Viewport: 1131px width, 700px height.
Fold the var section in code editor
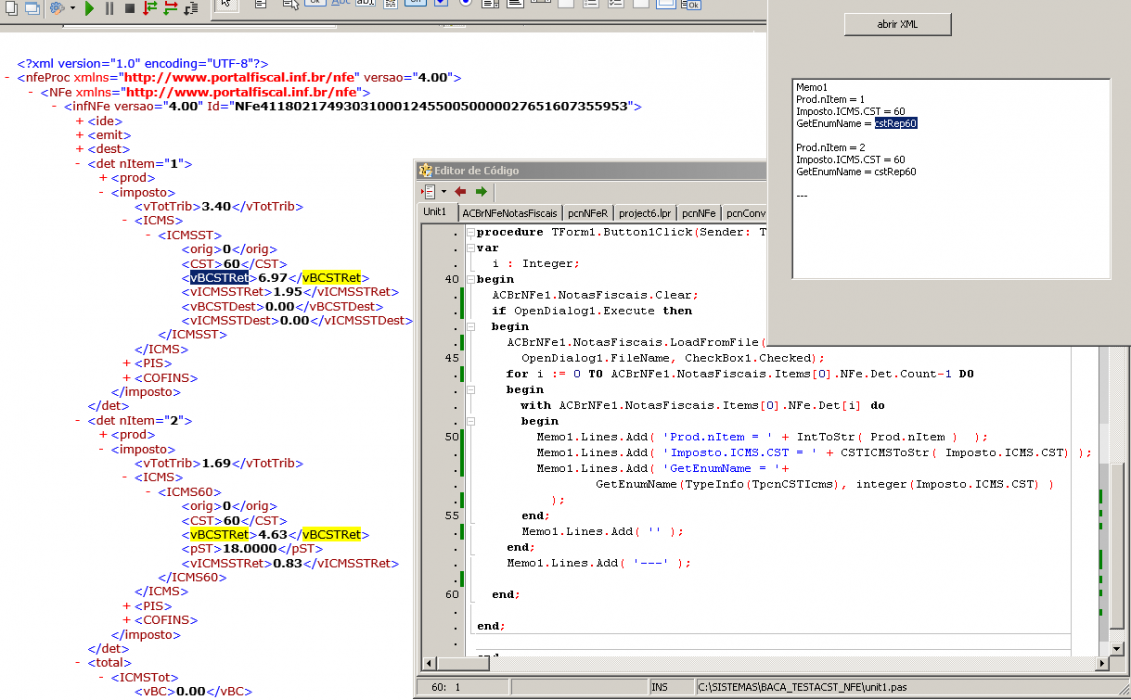(470, 248)
